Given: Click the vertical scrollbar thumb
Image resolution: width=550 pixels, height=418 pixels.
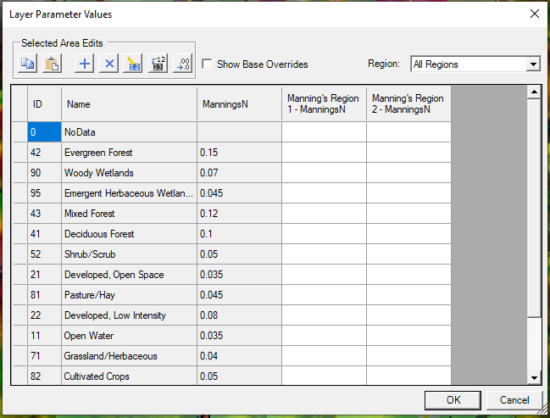Looking at the screenshot, I should click(x=534, y=208).
